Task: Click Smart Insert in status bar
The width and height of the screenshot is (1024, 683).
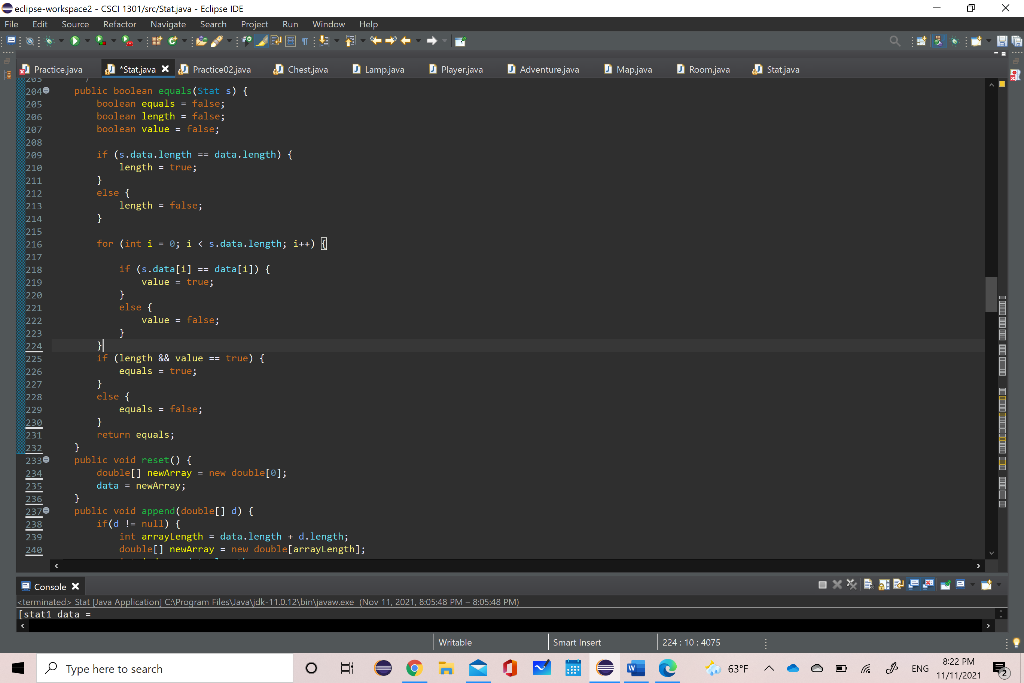Action: 577,643
